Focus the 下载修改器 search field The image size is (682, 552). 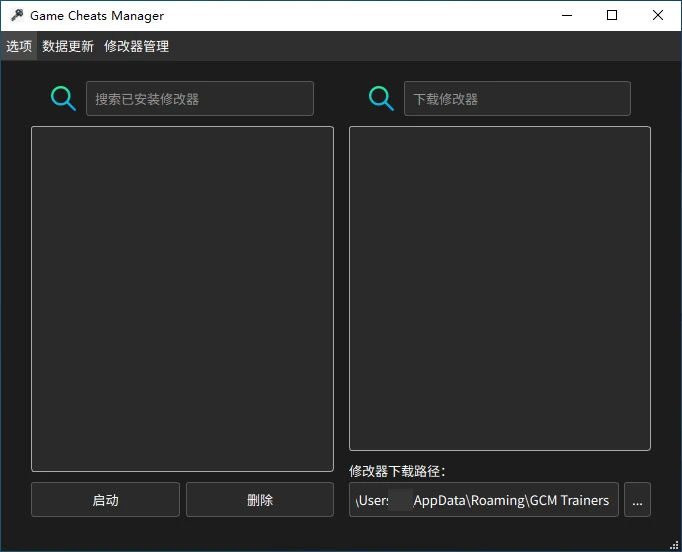[517, 99]
